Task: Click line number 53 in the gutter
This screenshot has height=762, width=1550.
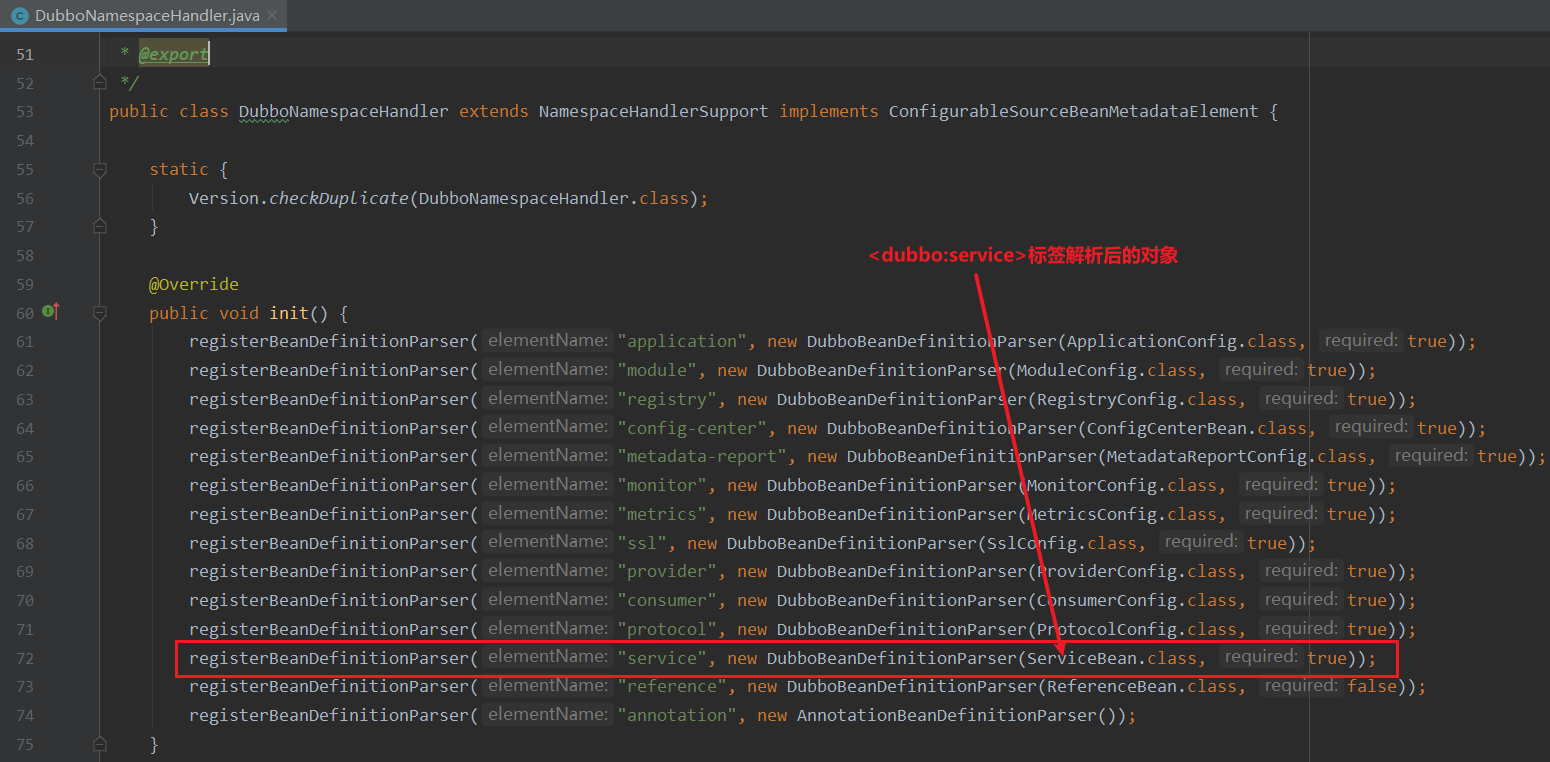Action: pos(24,112)
